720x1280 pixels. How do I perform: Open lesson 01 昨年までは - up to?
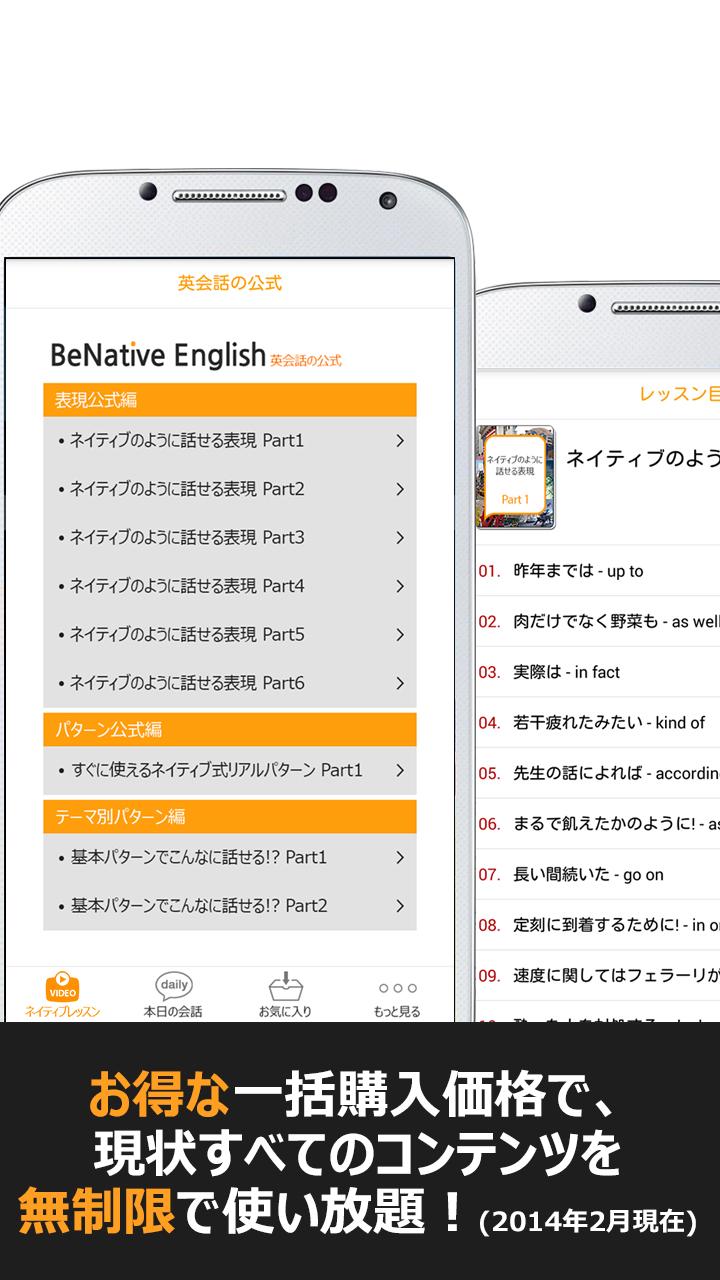pos(598,571)
